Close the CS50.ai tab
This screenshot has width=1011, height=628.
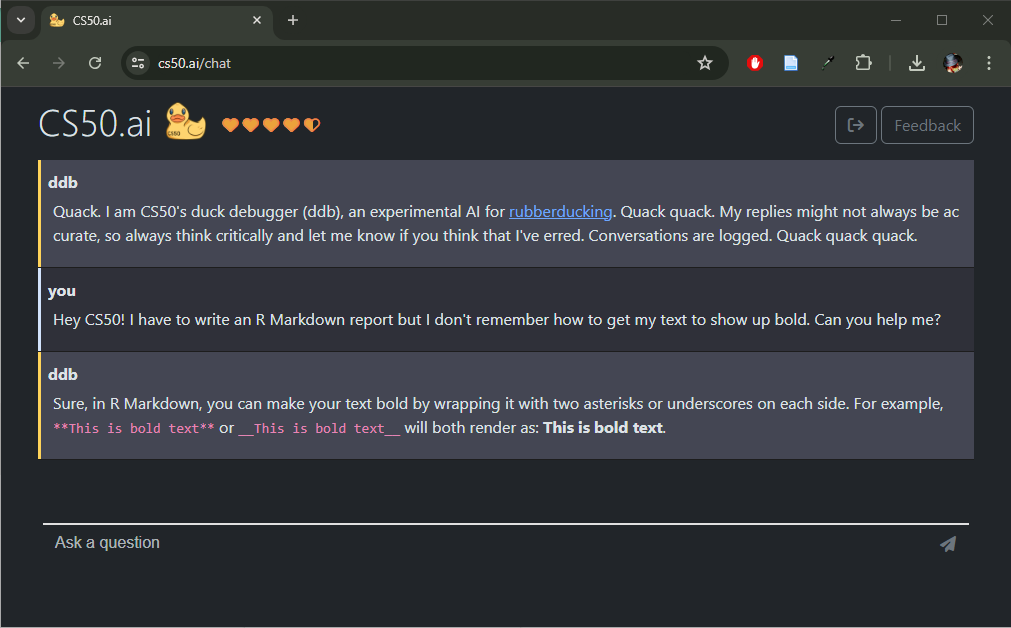[x=257, y=21]
